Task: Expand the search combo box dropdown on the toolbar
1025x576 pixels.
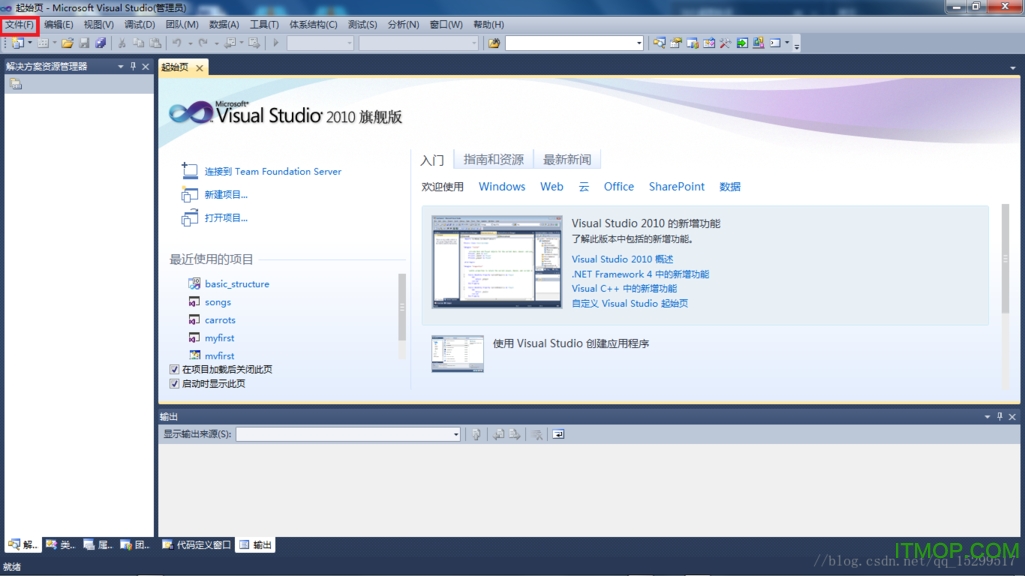Action: 638,42
